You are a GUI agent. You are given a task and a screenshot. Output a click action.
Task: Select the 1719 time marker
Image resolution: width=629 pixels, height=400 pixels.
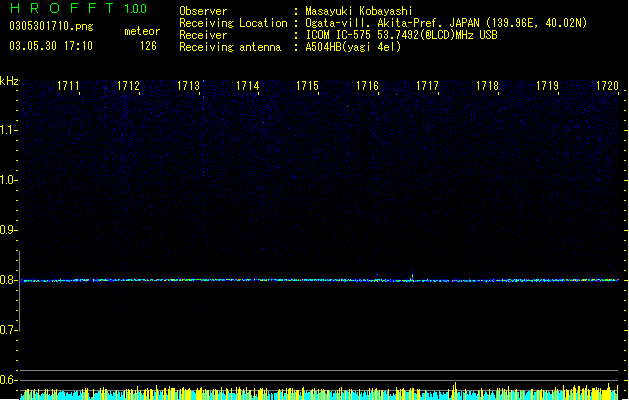547,86
